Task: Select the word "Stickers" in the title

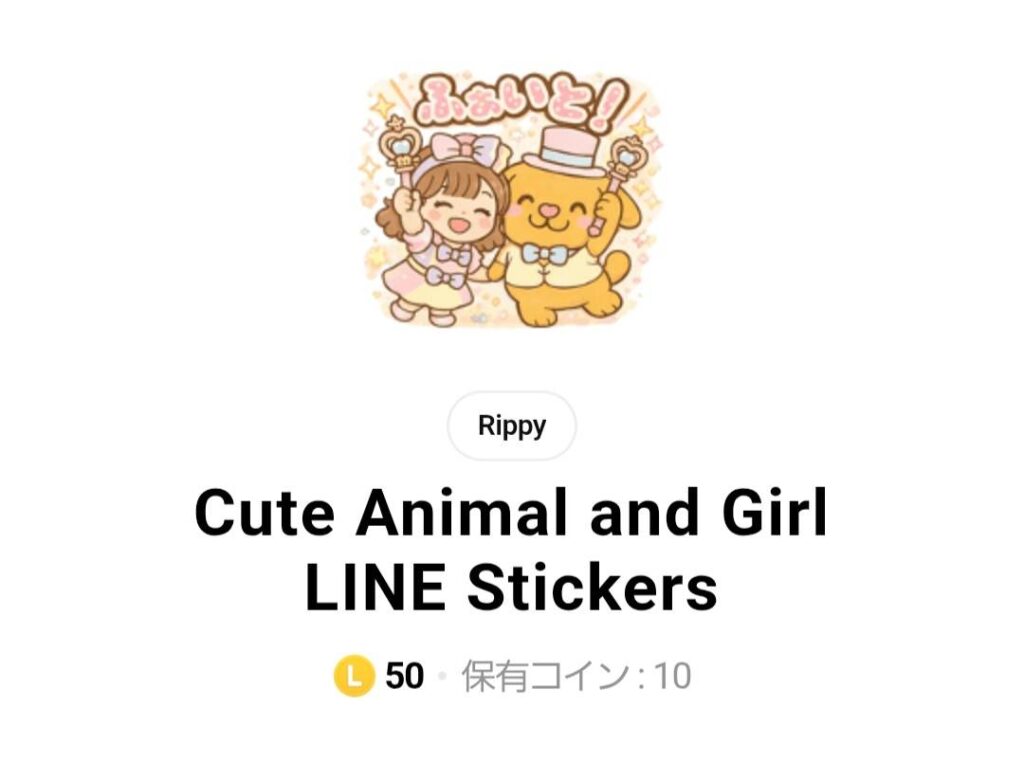Action: (x=592, y=588)
